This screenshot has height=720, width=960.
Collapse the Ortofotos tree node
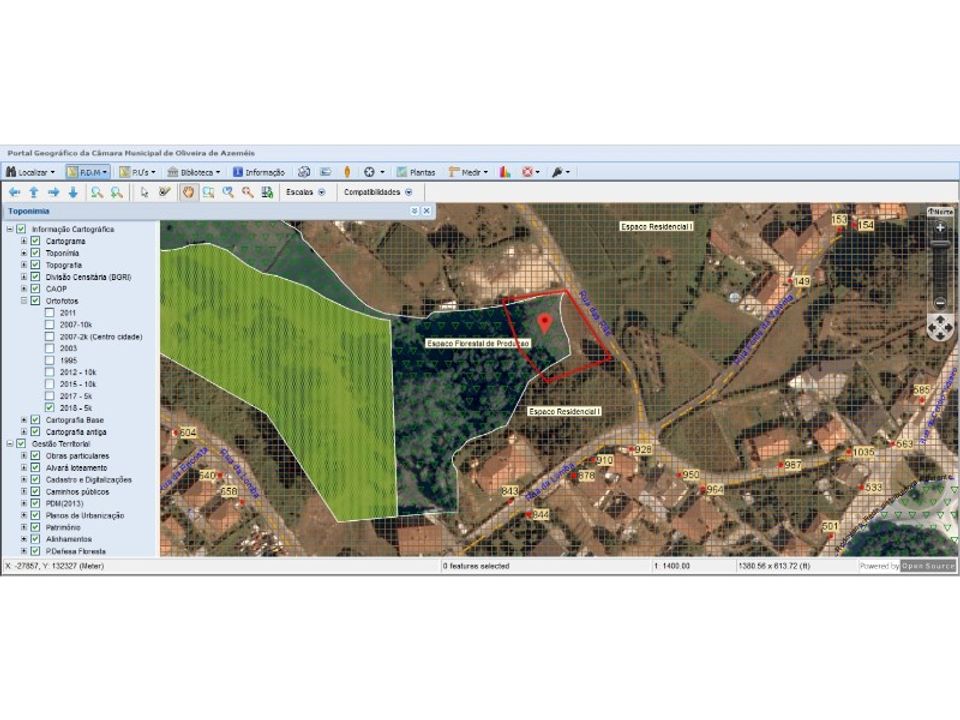[24, 301]
